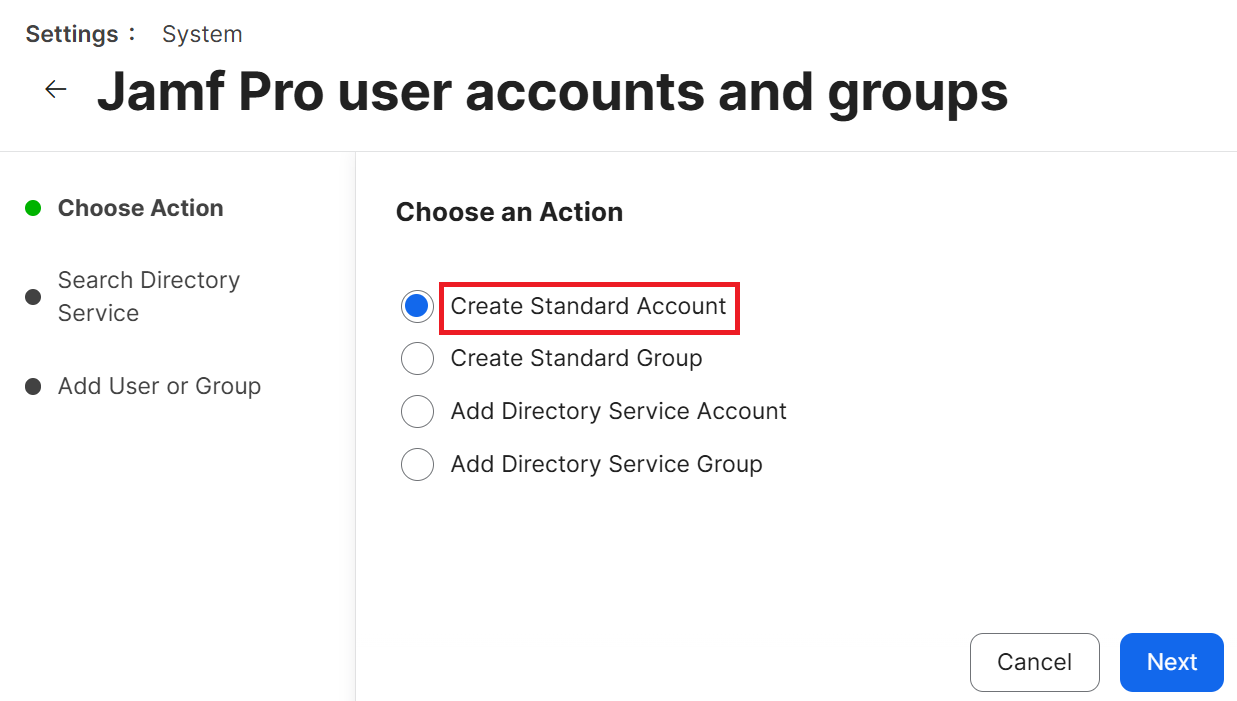
Task: Click the Search Directory Service step dot
Action: pyautogui.click(x=33, y=297)
